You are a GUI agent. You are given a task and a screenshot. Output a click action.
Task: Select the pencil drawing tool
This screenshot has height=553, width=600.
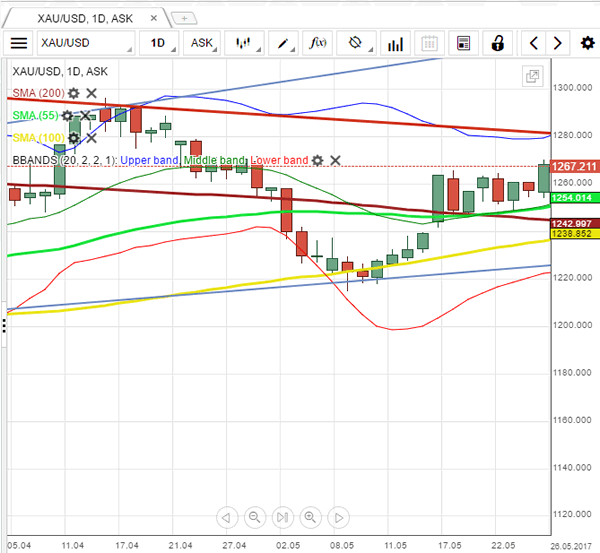click(286, 43)
